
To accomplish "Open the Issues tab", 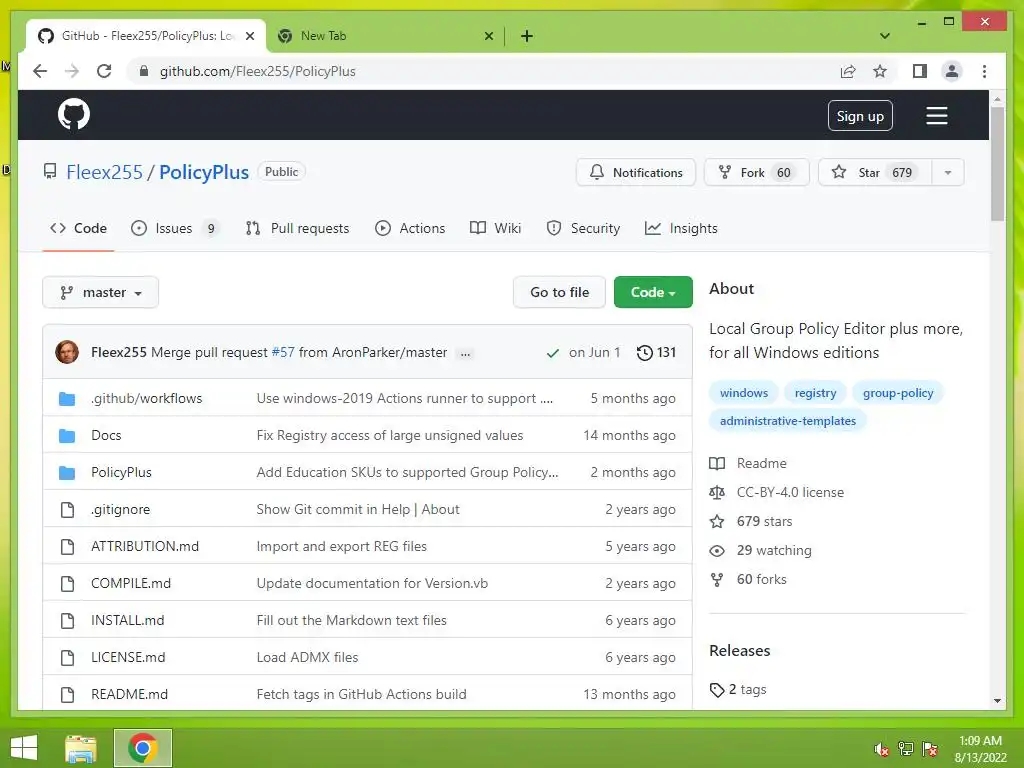I will (x=174, y=228).
